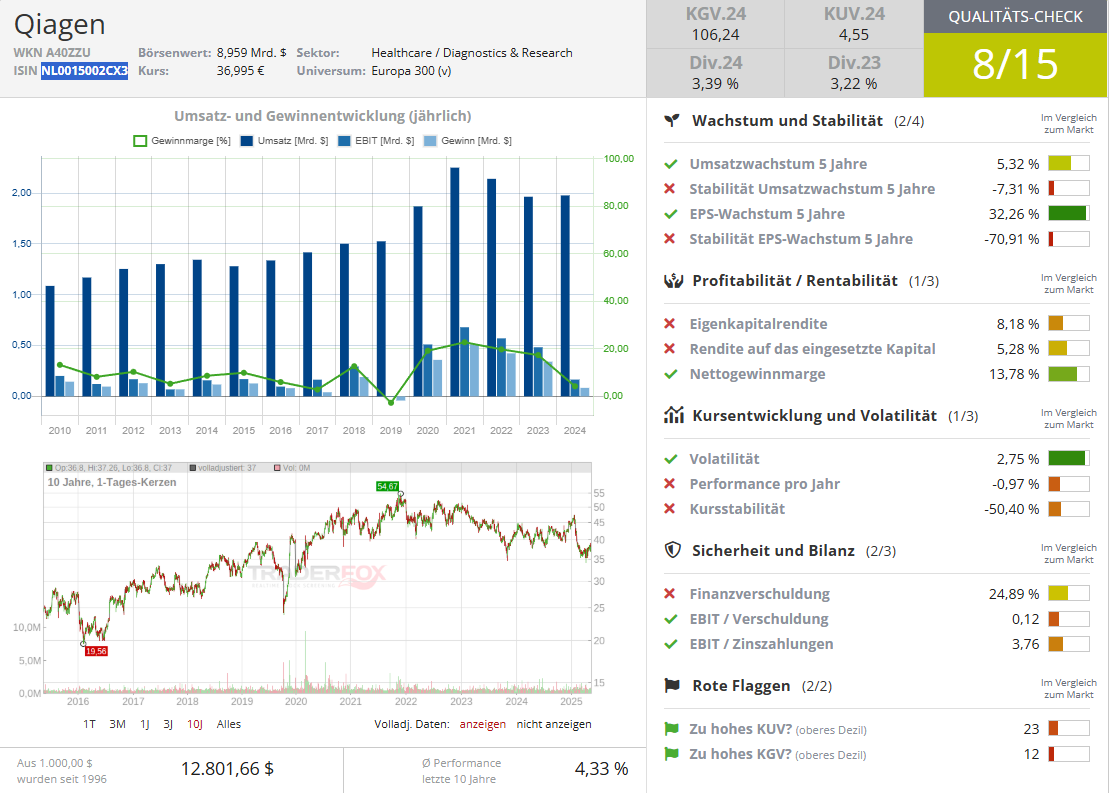Image resolution: width=1109 pixels, height=793 pixels.
Task: Switch stock chart to Alles range
Action: click(228, 724)
